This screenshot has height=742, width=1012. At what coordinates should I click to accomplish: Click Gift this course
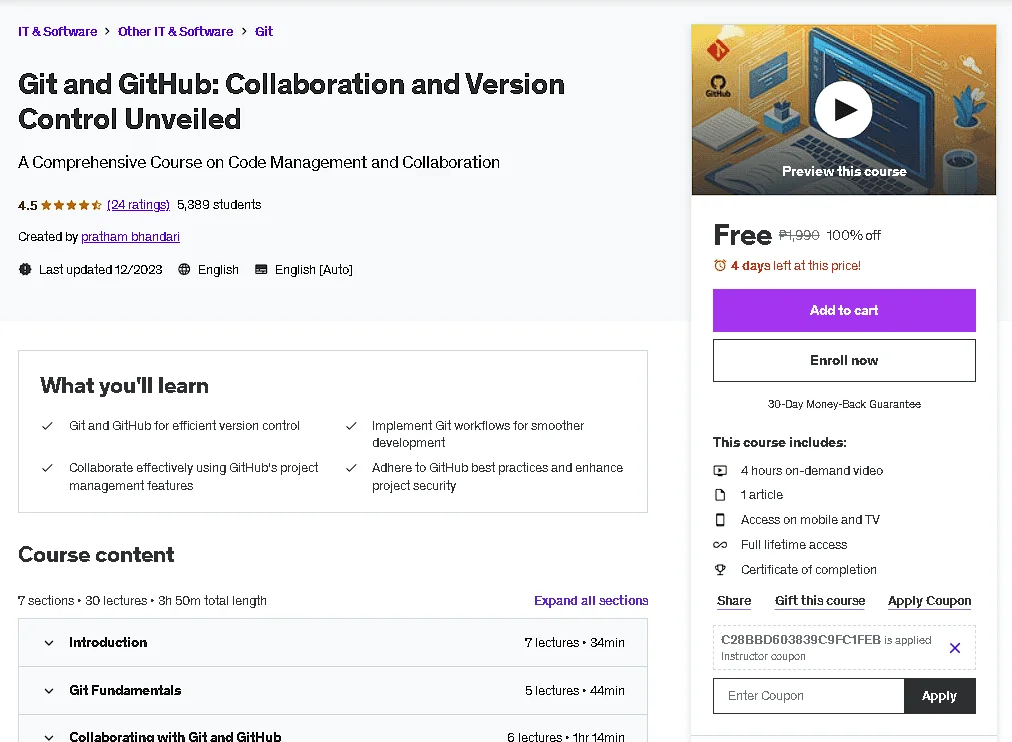[820, 601]
